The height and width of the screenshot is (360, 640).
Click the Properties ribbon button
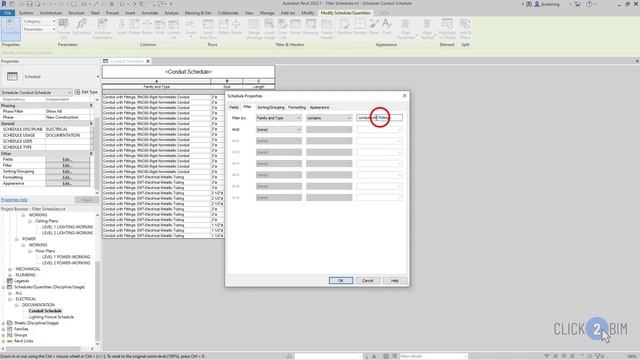pyautogui.click(x=11, y=28)
